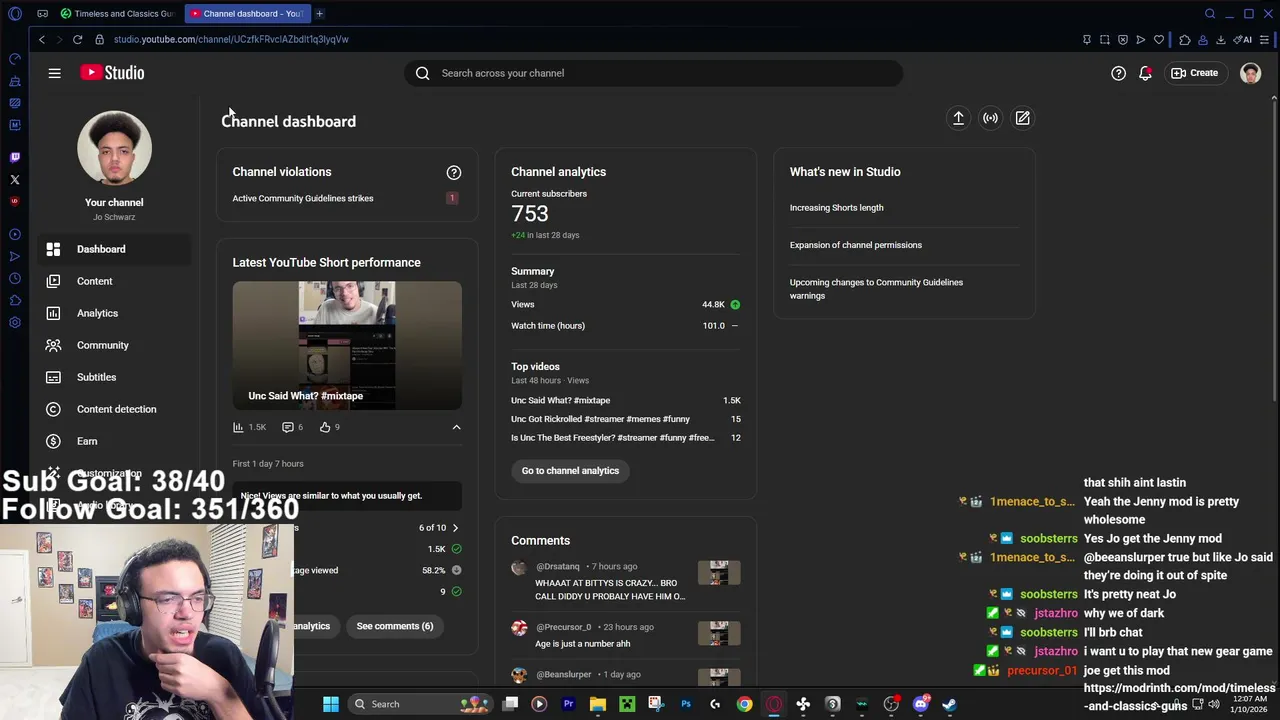Click the heart bookmark icon in address bar

point(1159,39)
